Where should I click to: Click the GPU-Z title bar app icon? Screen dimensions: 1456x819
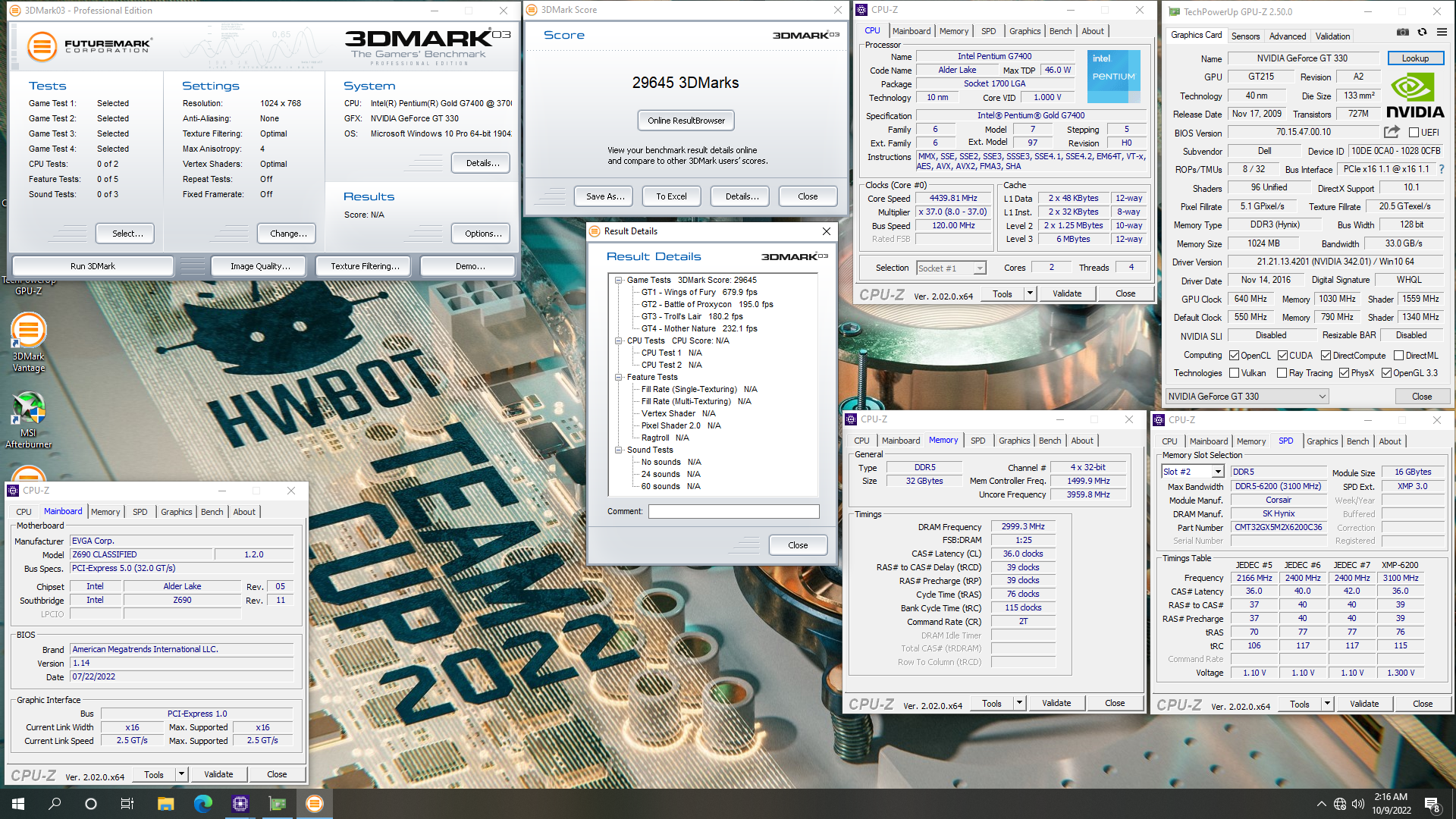1174,11
